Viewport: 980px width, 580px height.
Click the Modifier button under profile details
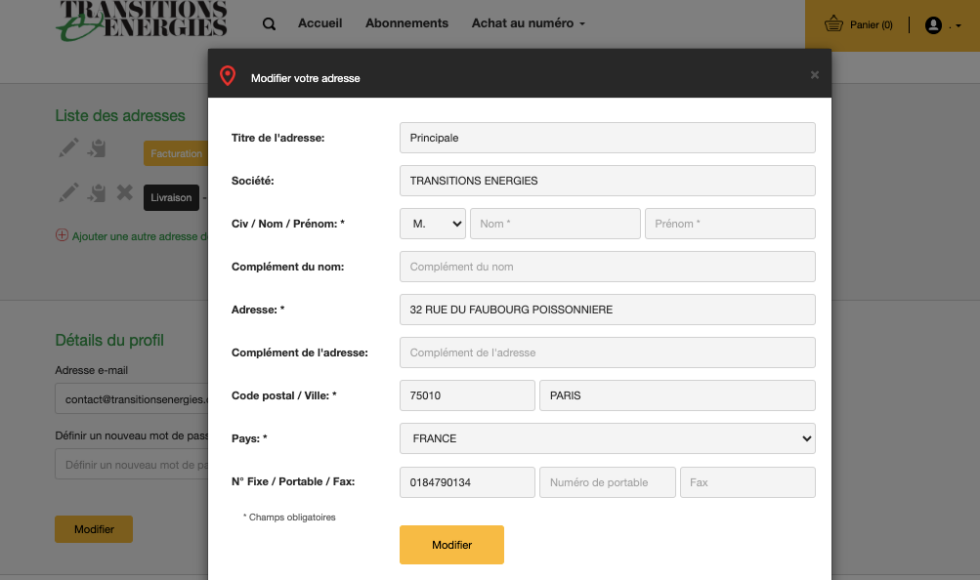point(94,529)
